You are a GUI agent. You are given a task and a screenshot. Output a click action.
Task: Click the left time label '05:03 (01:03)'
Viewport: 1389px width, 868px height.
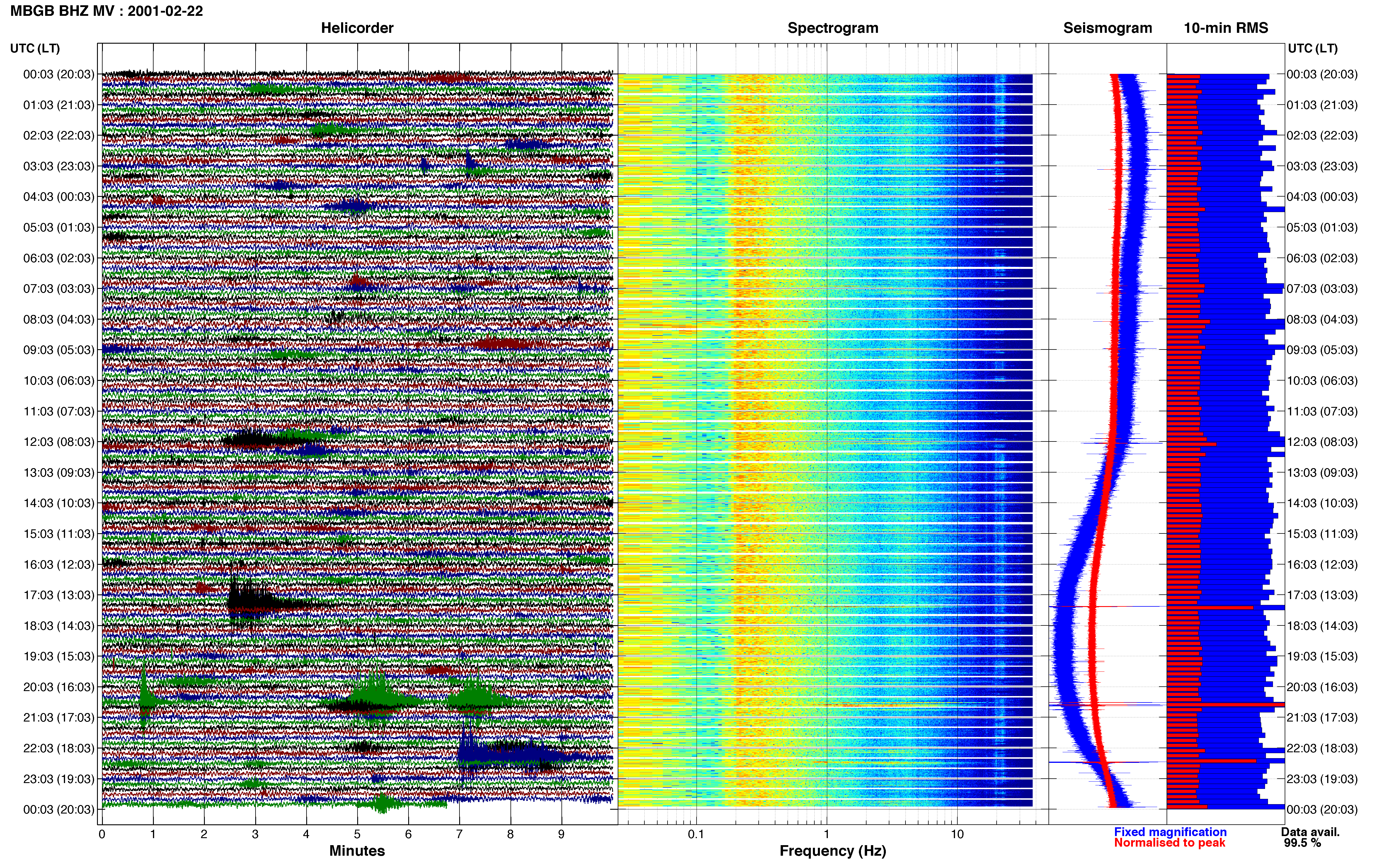(x=59, y=227)
